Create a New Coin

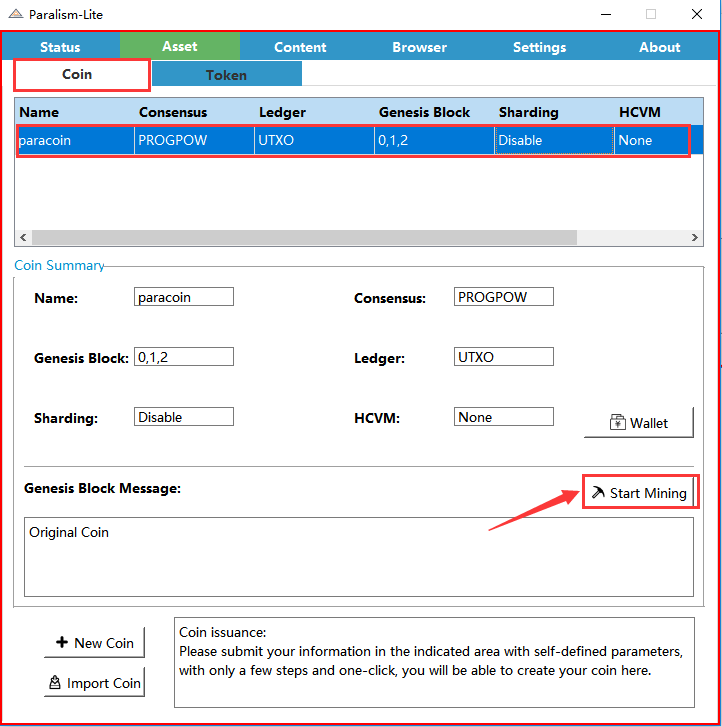[x=95, y=643]
